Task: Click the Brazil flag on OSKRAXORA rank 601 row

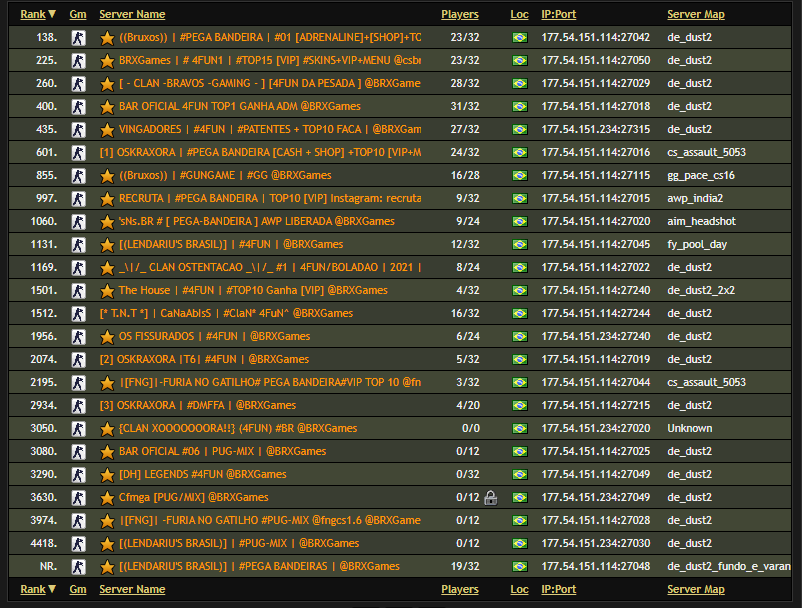Action: [519, 152]
